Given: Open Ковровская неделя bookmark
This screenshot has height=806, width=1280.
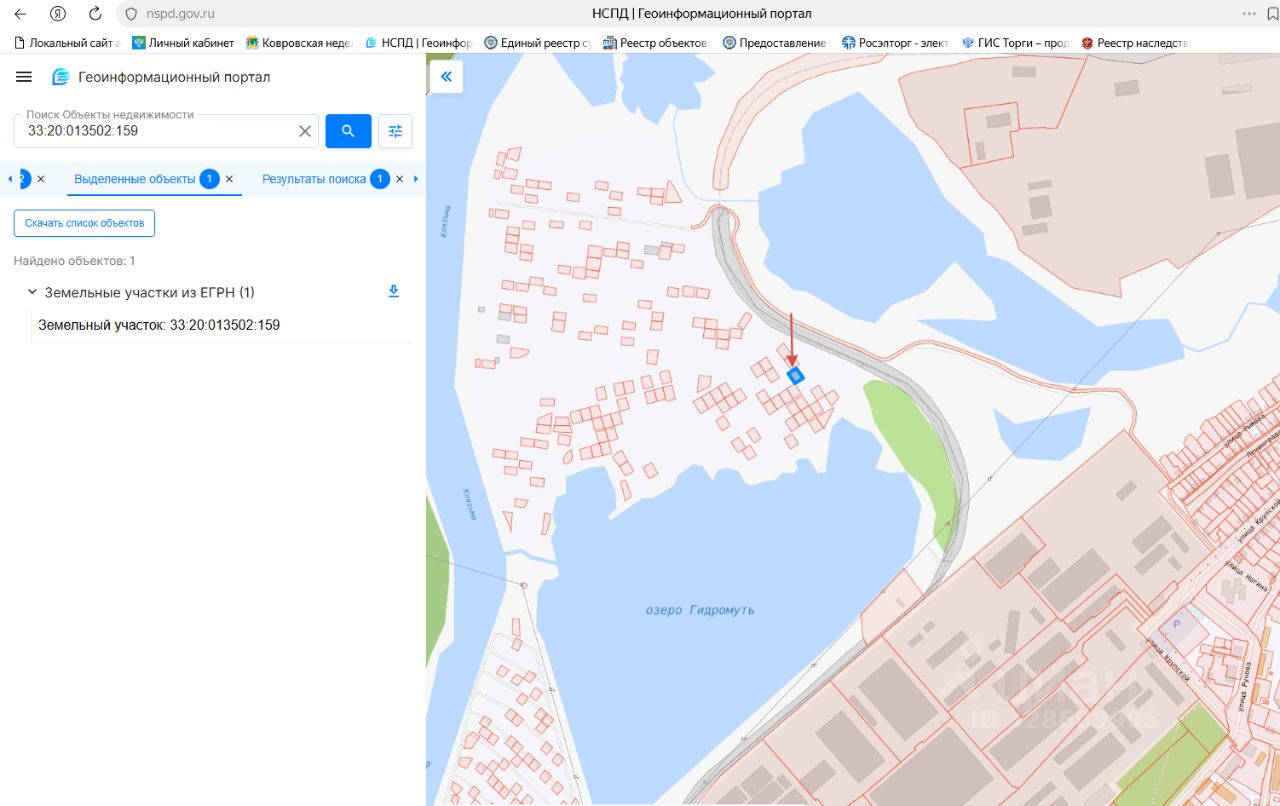Looking at the screenshot, I should point(299,43).
